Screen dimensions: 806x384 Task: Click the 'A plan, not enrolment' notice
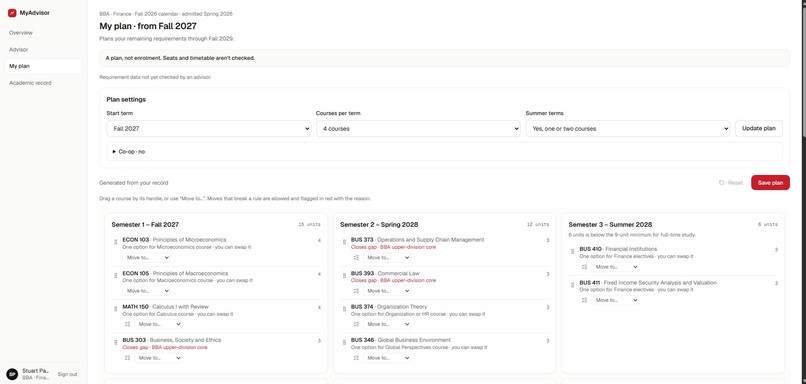[x=444, y=58]
